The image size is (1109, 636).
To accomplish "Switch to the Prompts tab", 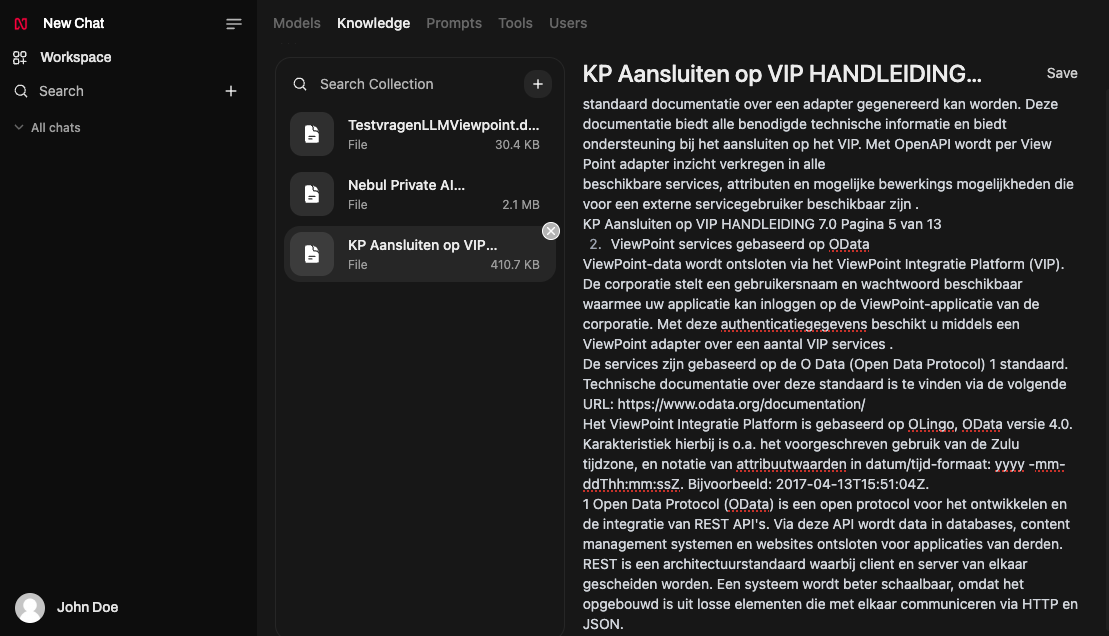I will pos(454,23).
